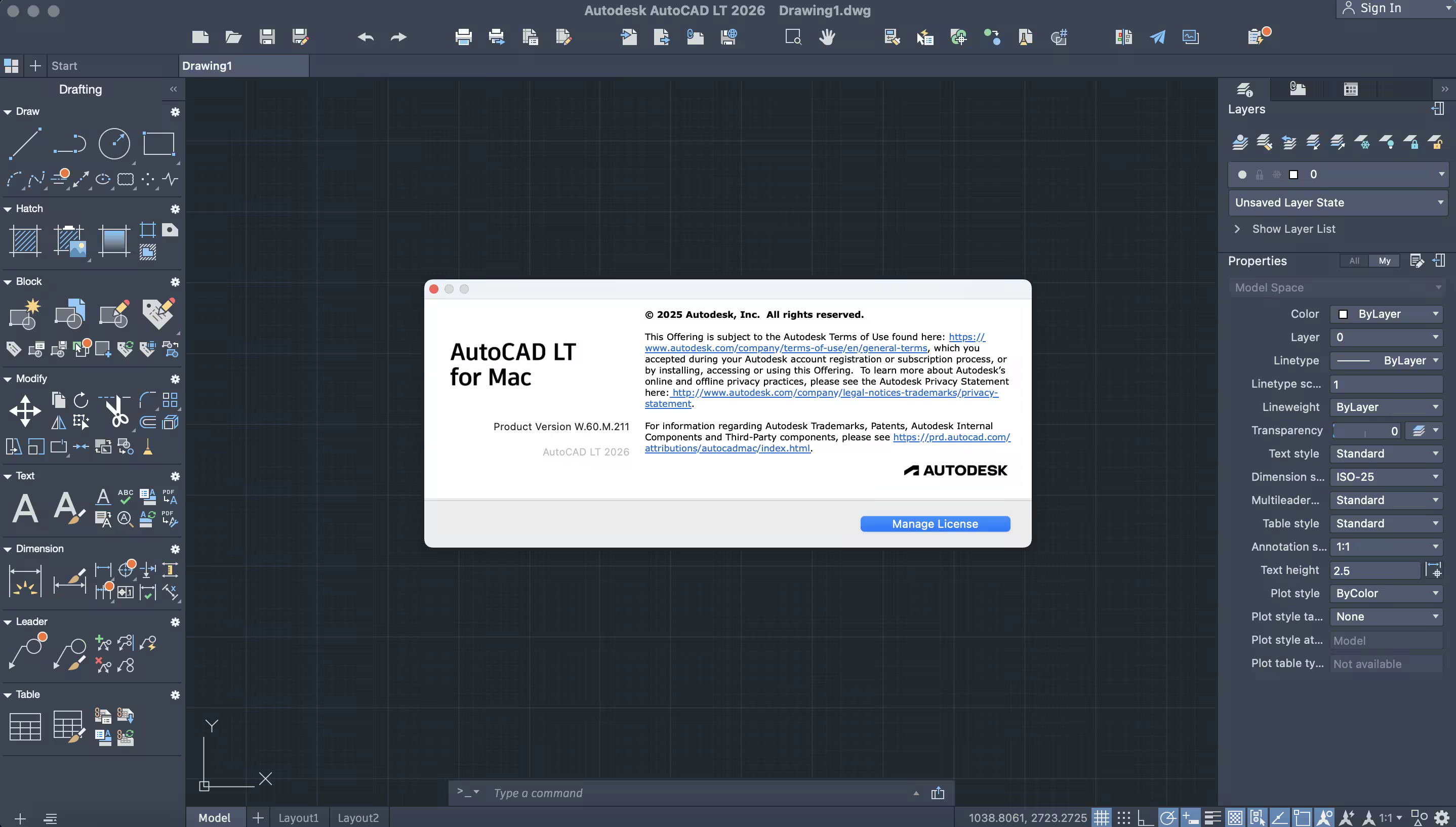Select the Polyline tool
Screen dimensions: 1456x827
[69, 143]
